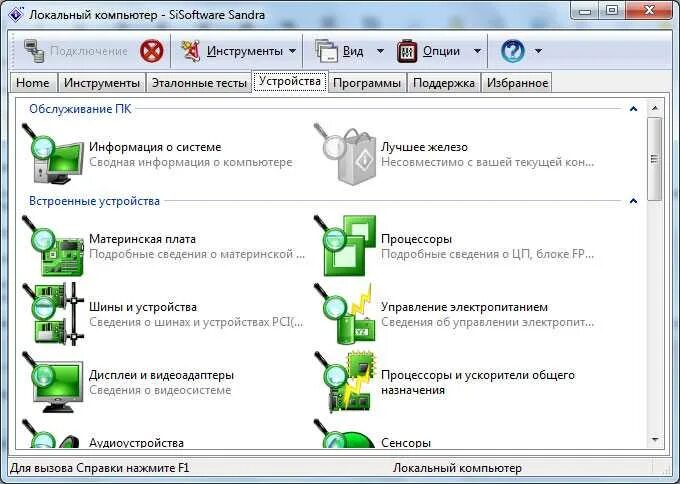Click the Сведения о видеосистеме description
680x484 pixels.
coord(160,390)
